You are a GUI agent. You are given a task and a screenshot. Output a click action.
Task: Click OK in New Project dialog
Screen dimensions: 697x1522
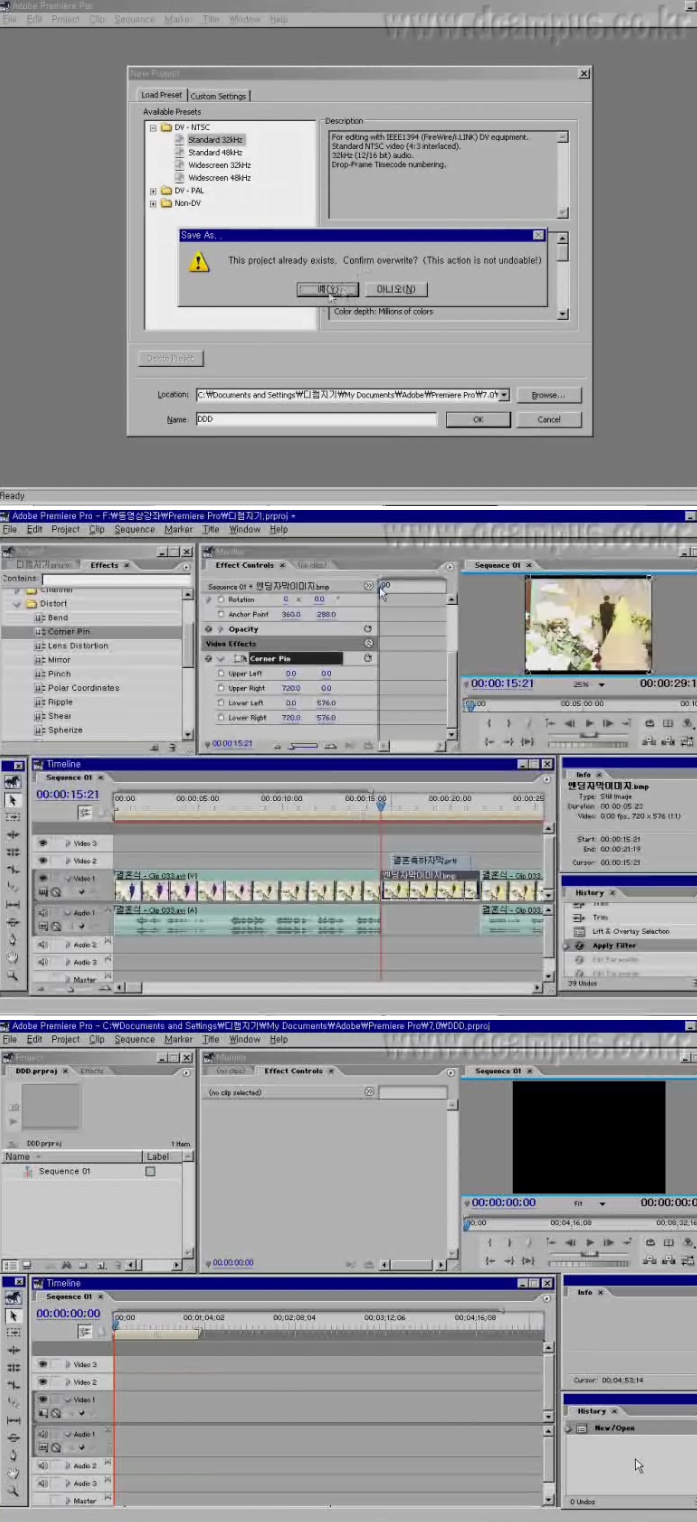pos(477,419)
